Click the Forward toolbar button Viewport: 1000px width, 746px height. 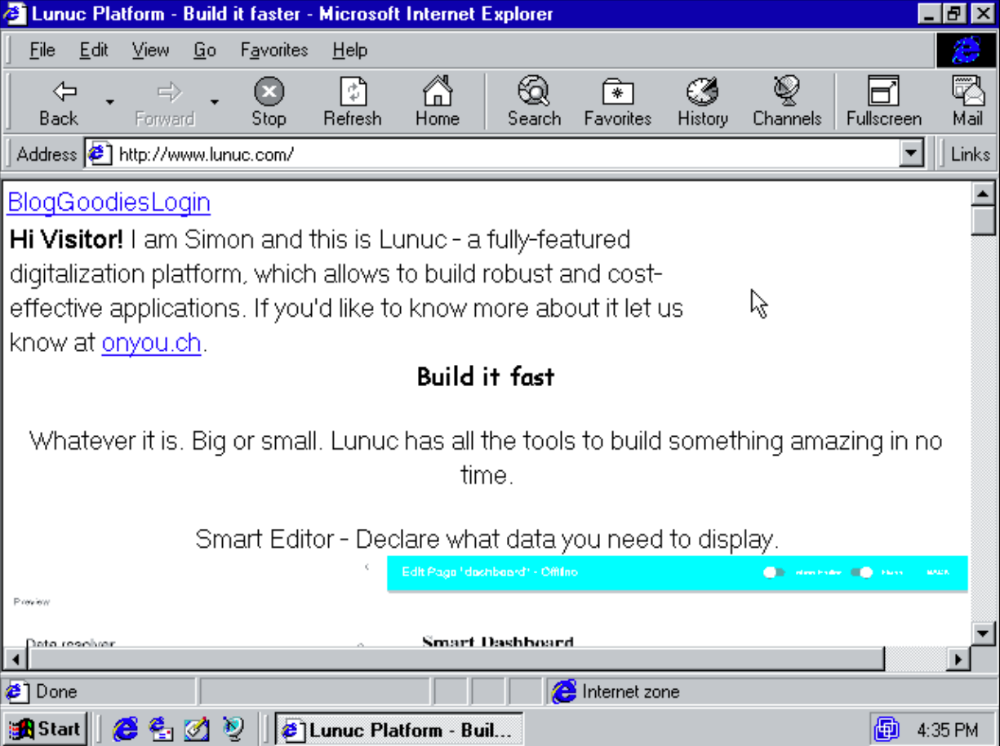(x=165, y=102)
